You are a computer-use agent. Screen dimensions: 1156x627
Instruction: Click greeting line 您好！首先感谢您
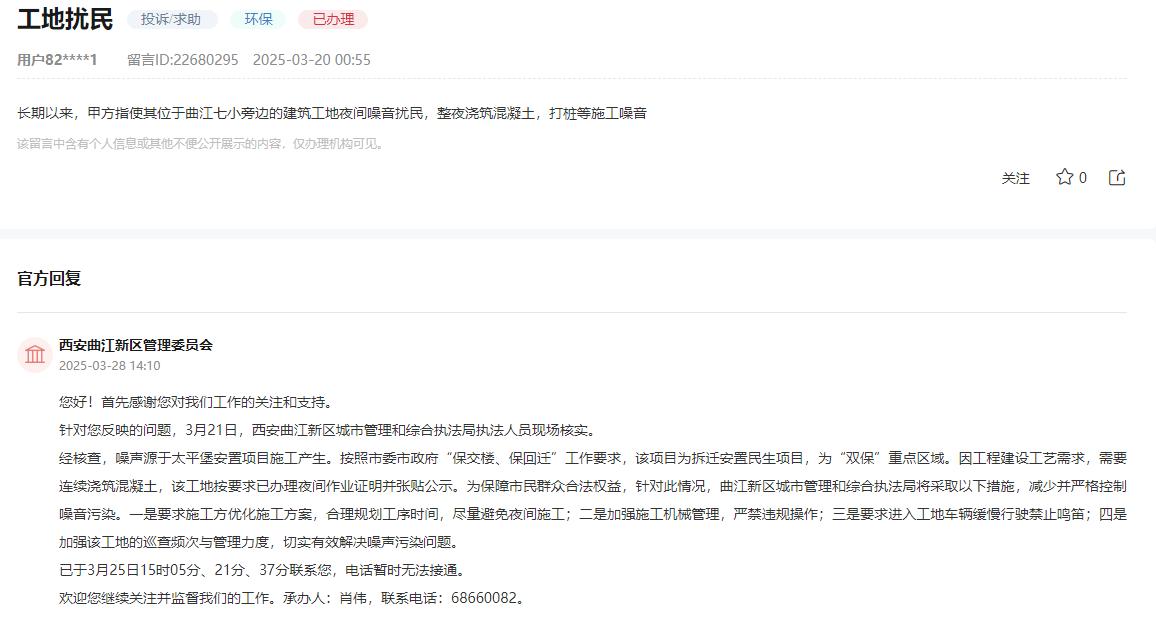point(198,402)
